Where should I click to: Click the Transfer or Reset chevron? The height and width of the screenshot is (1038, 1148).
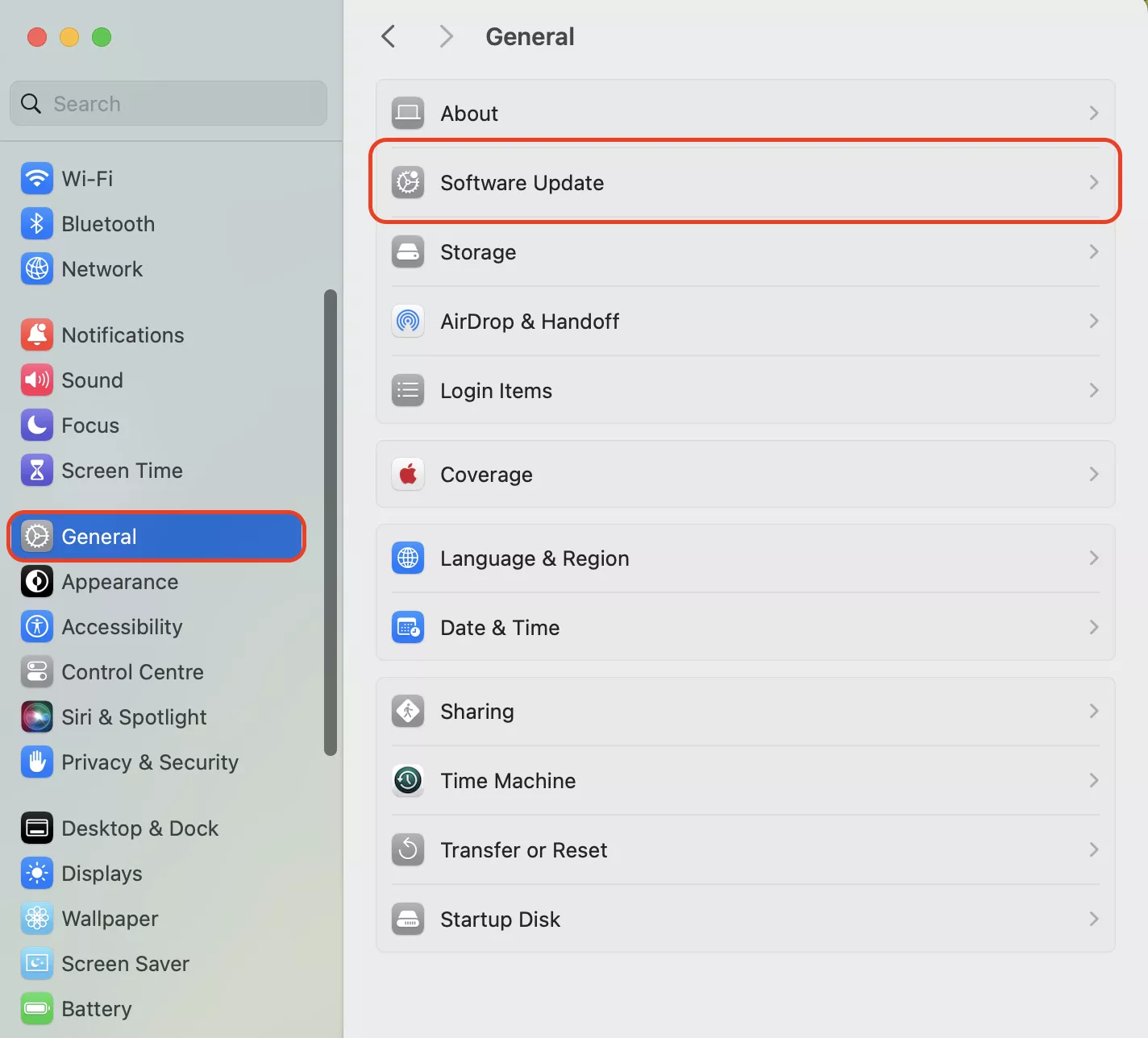coord(1094,849)
